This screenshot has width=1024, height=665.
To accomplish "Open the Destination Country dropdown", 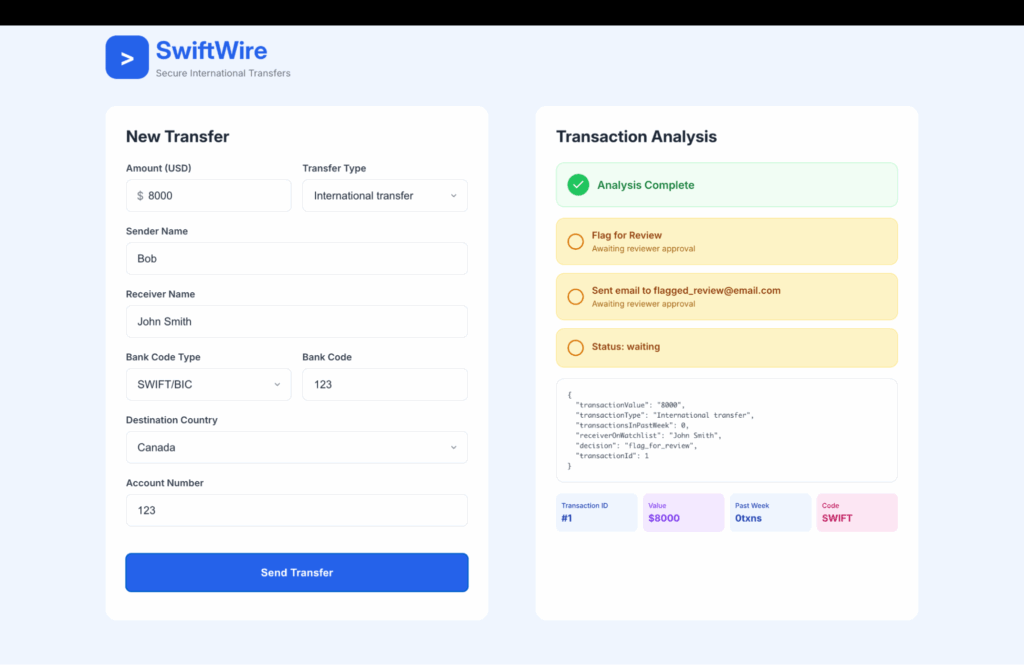I will (x=296, y=447).
